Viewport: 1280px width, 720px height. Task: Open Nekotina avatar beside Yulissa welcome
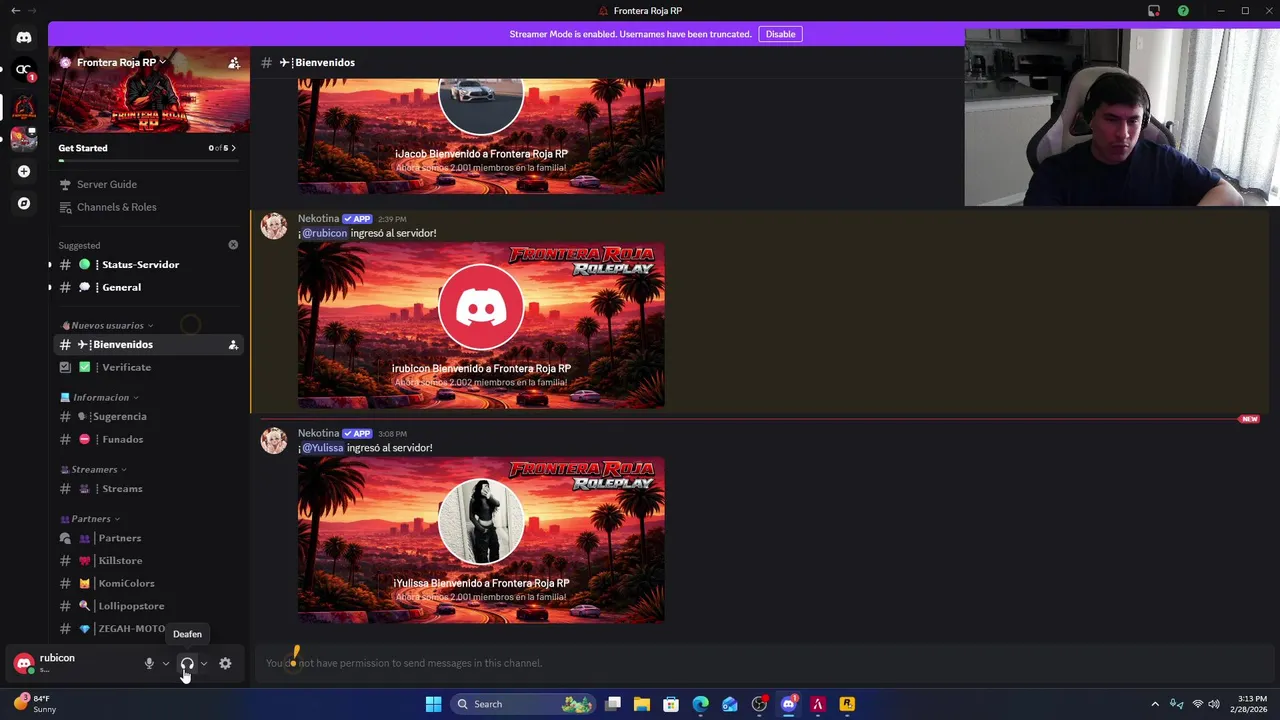point(274,441)
